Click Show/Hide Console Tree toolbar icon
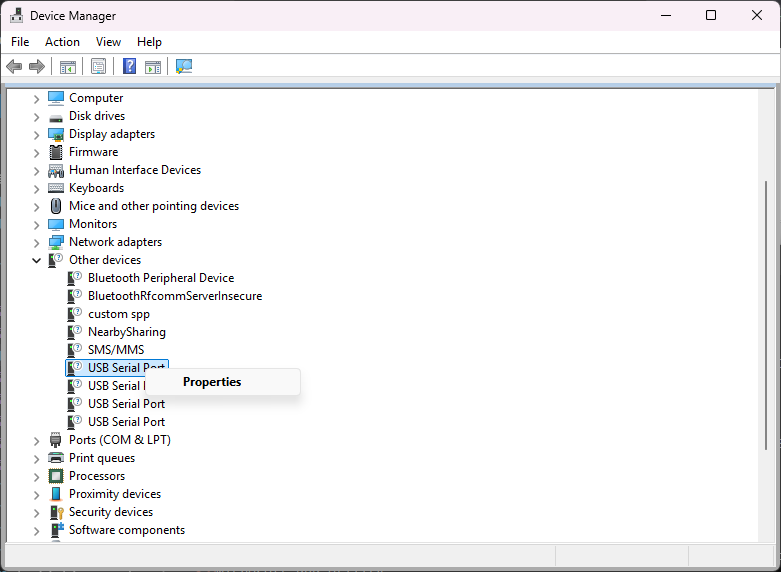This screenshot has width=781, height=572. [x=68, y=66]
